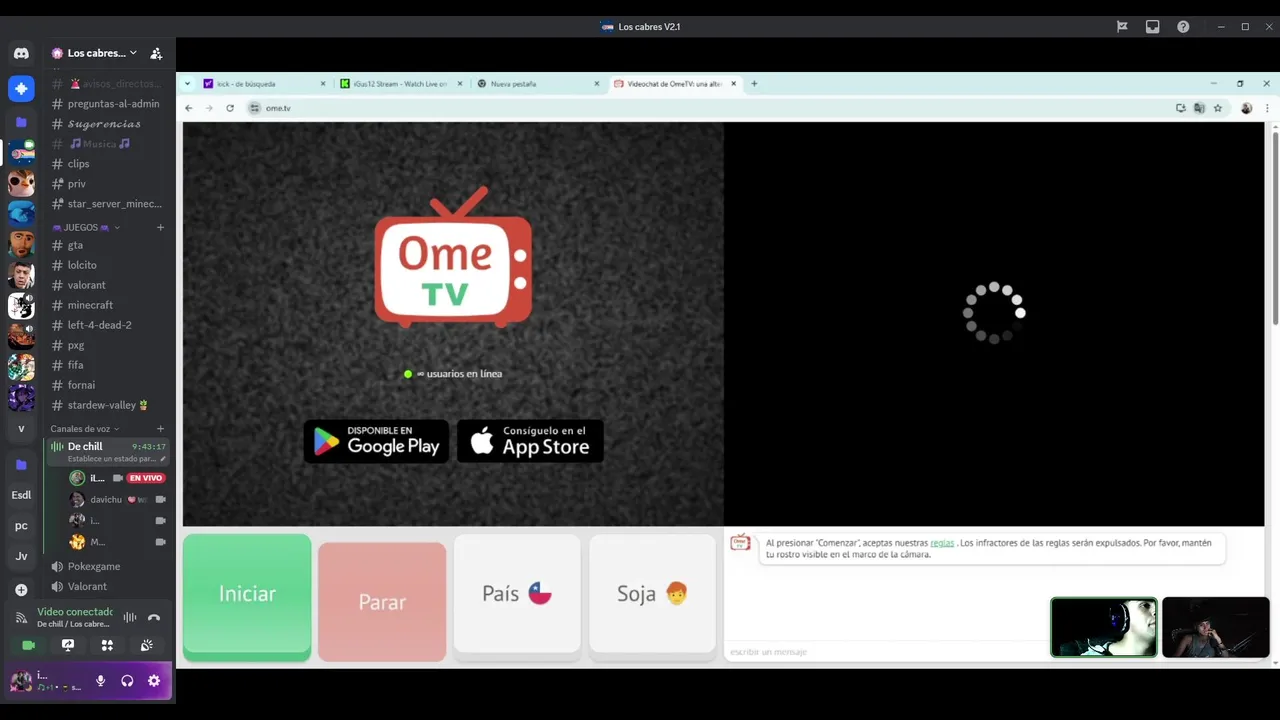Switch to 'iGus12 Stream' browser tab

pyautogui.click(x=401, y=84)
